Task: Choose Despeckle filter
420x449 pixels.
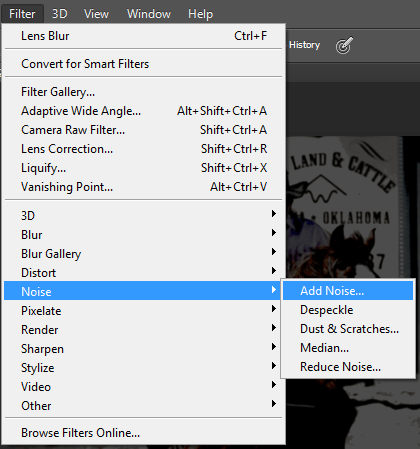Action: coord(348,310)
